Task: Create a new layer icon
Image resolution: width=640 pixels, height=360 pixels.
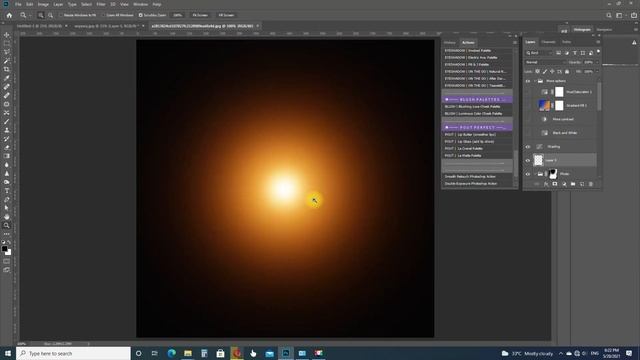Action: click(582, 184)
